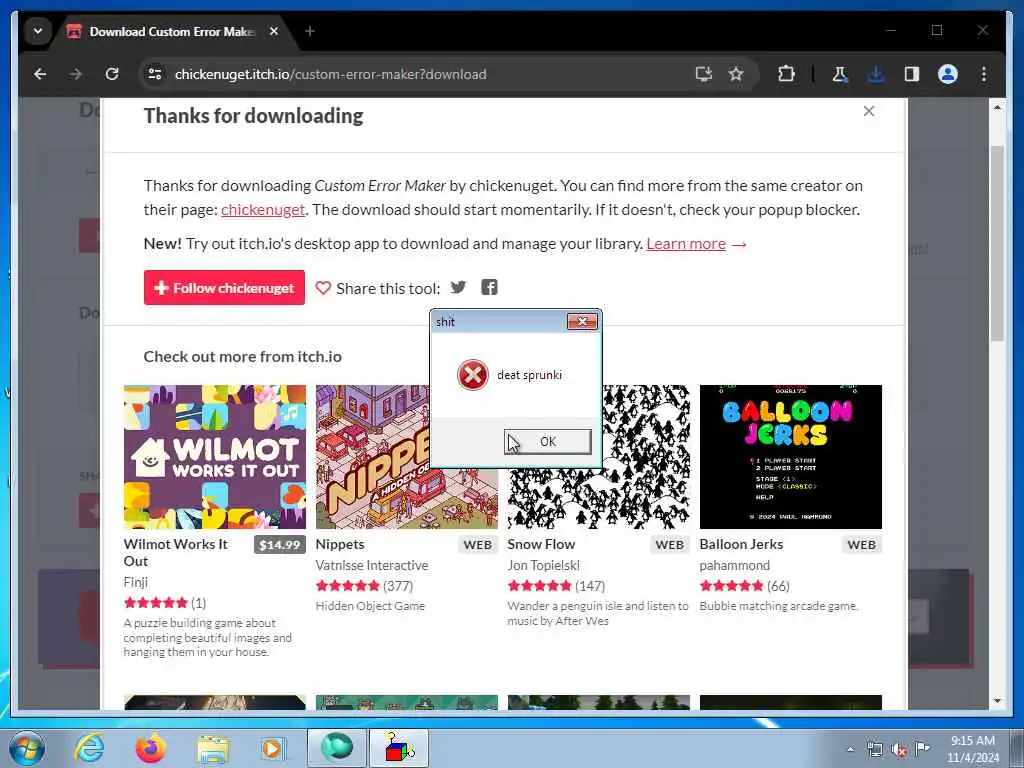Click the address bar URL

point(330,74)
